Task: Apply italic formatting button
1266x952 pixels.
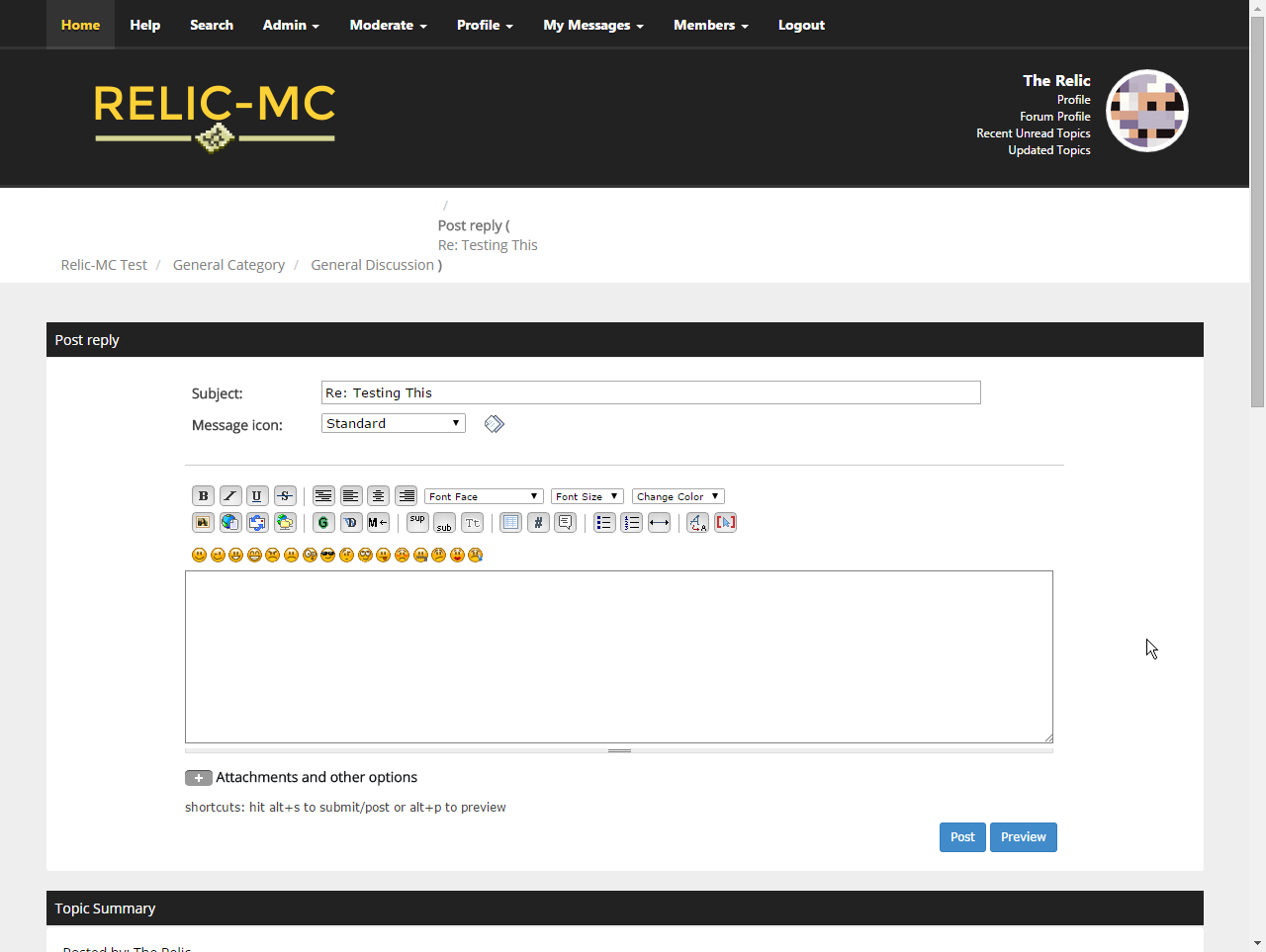Action: (x=230, y=496)
